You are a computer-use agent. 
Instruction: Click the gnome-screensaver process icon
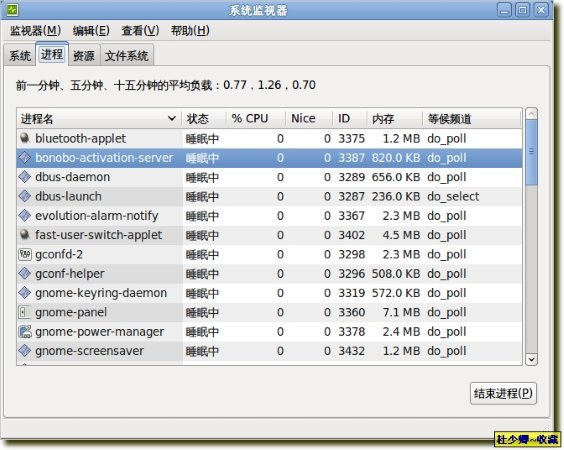(24, 351)
